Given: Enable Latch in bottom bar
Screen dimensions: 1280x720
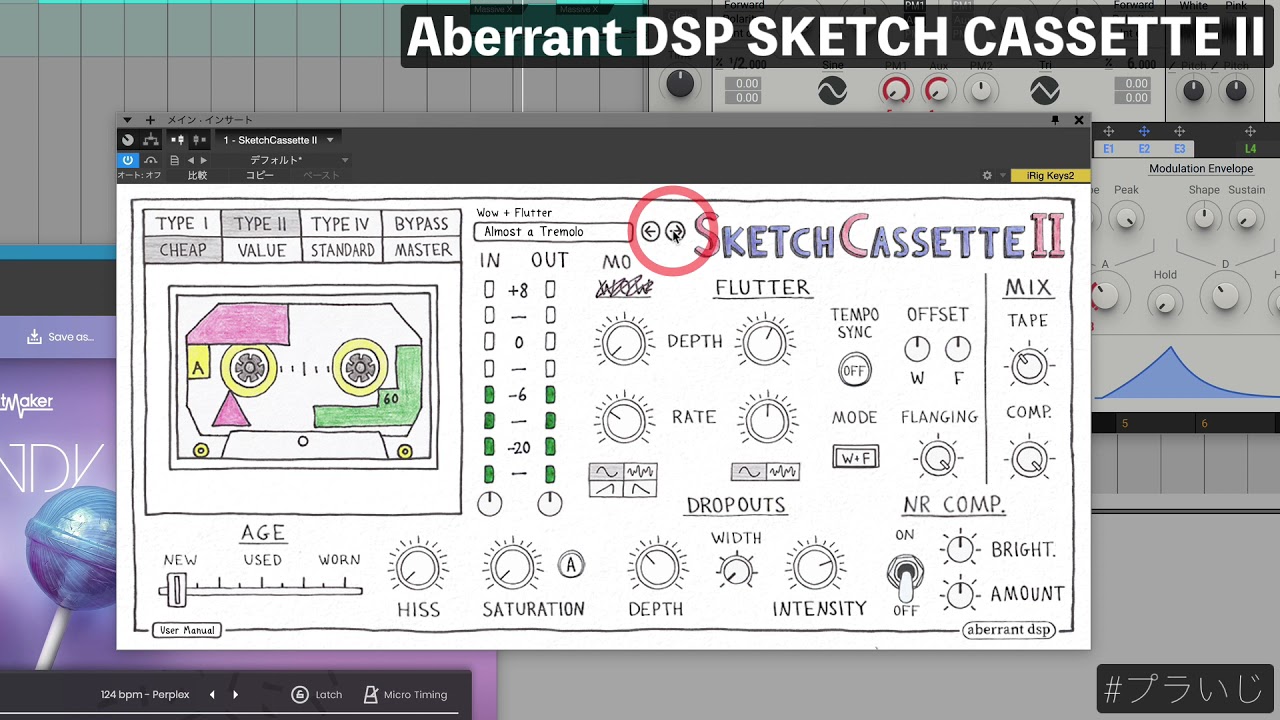Looking at the screenshot, I should pos(317,694).
